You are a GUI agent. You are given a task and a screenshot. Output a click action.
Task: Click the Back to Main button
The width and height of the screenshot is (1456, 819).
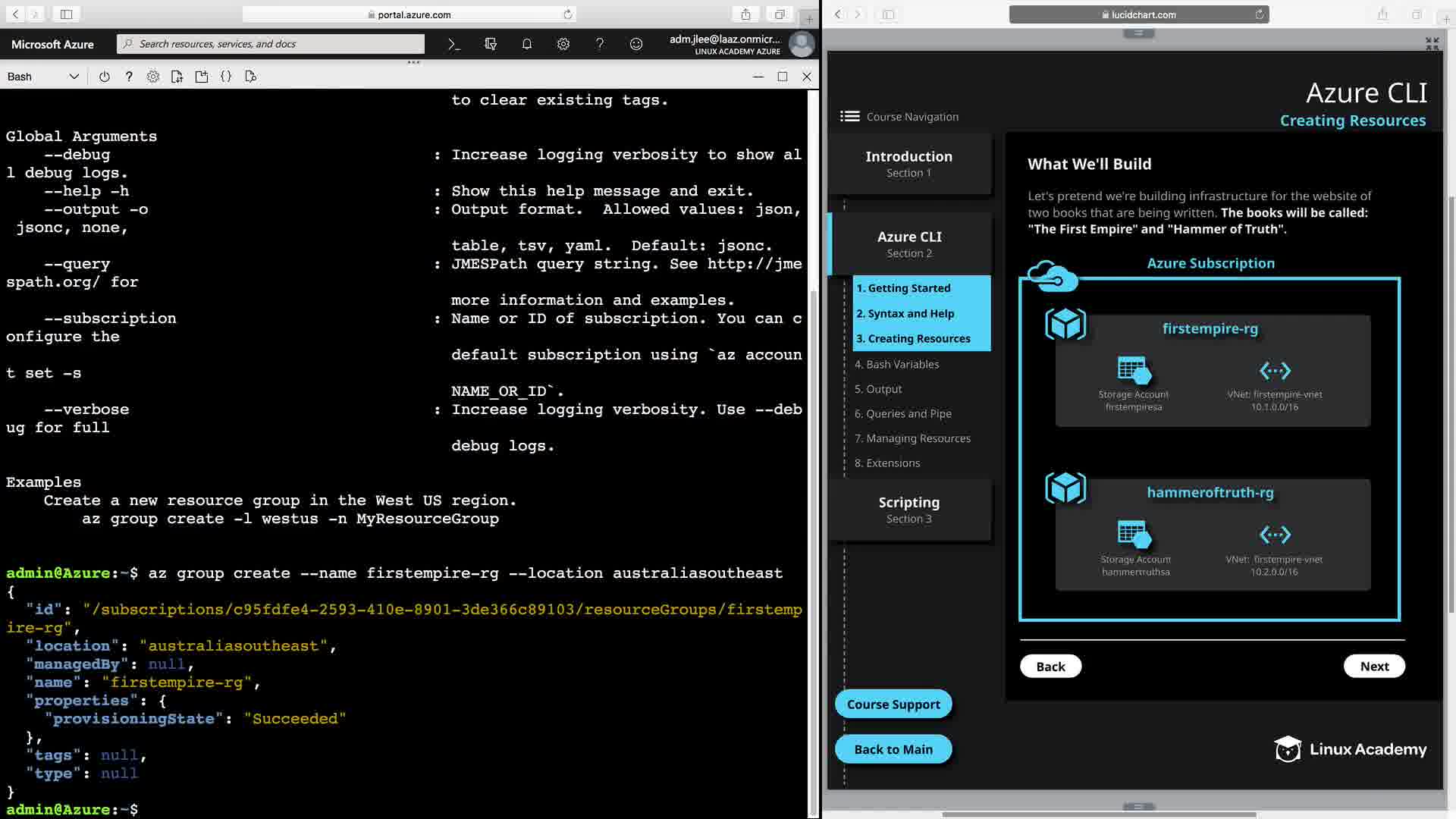[893, 749]
